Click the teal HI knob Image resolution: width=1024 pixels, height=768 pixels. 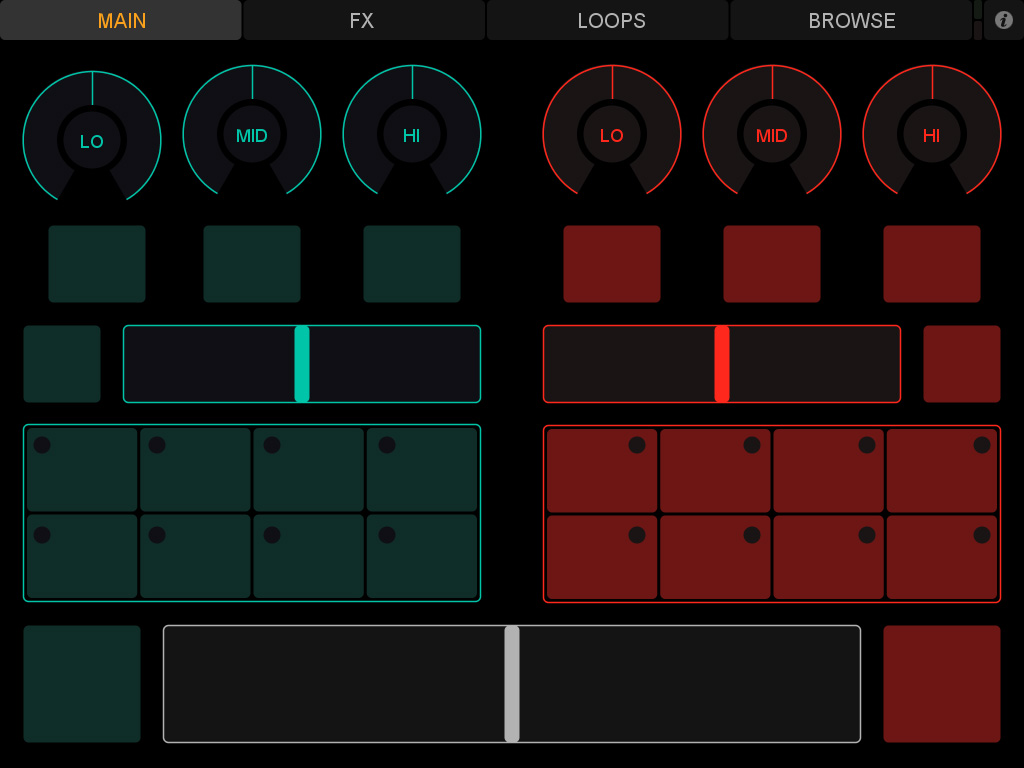pos(412,135)
